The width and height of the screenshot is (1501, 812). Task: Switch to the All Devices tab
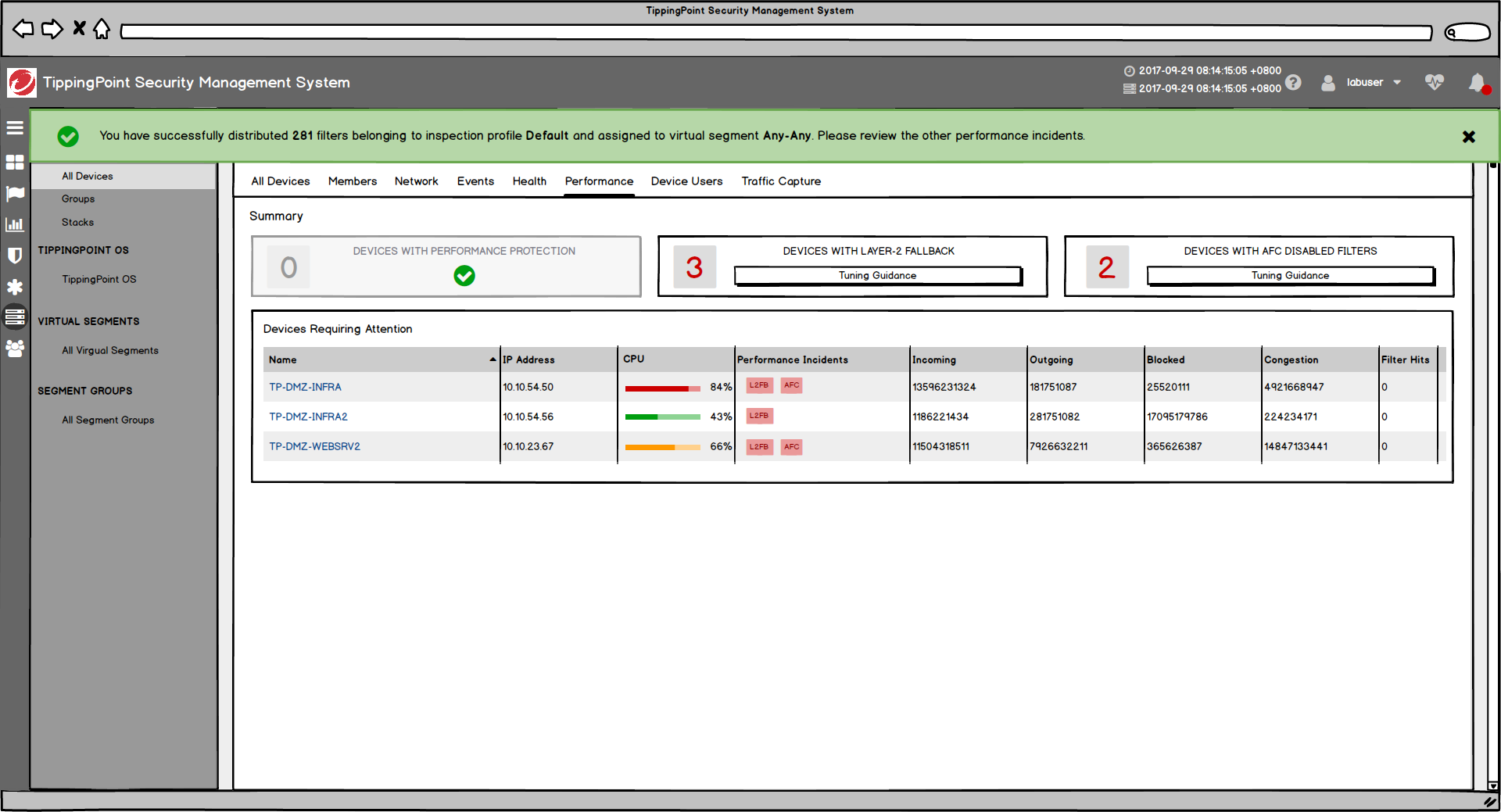[x=281, y=181]
